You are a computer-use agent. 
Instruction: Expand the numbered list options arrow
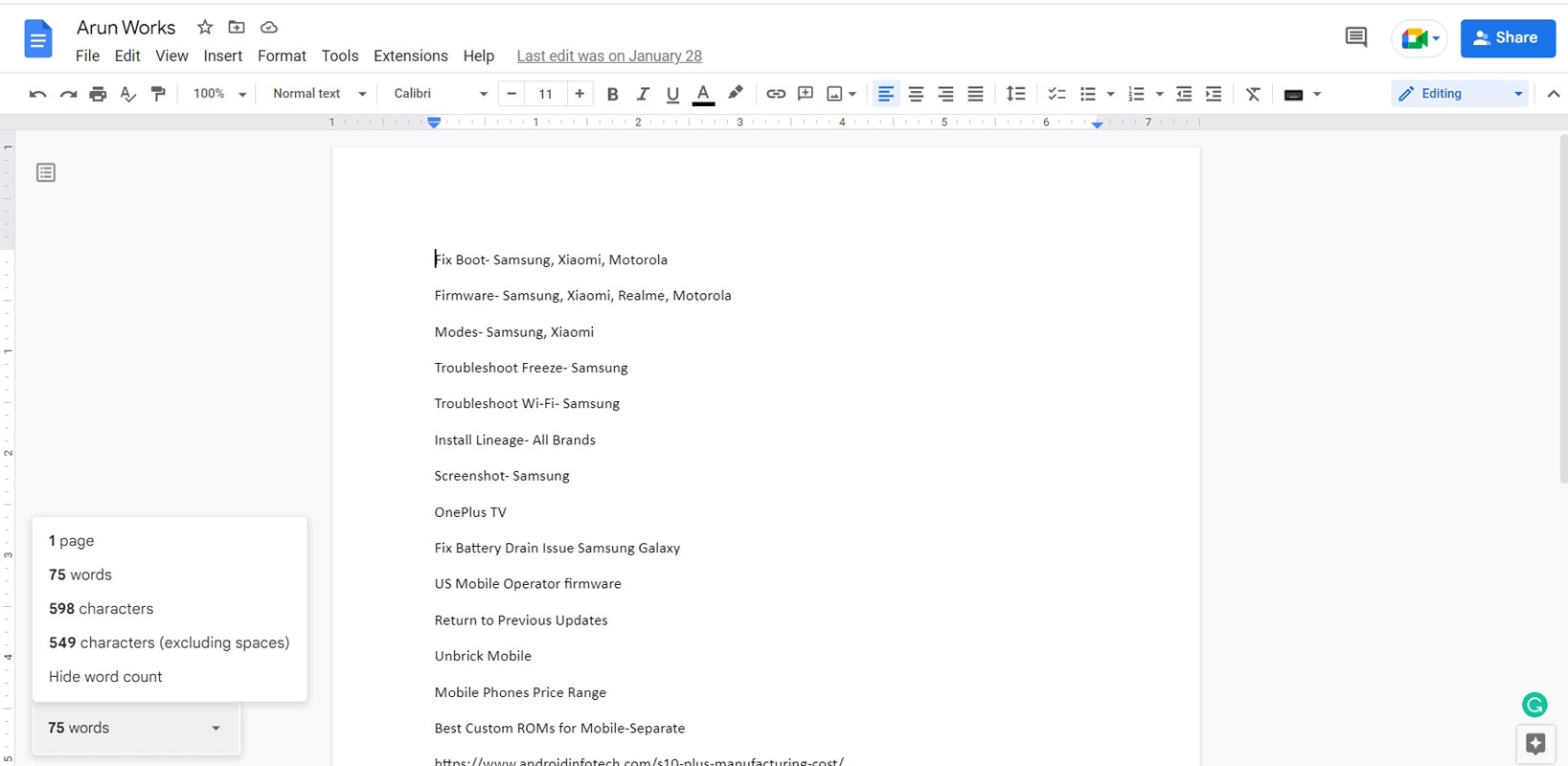[x=1160, y=94]
